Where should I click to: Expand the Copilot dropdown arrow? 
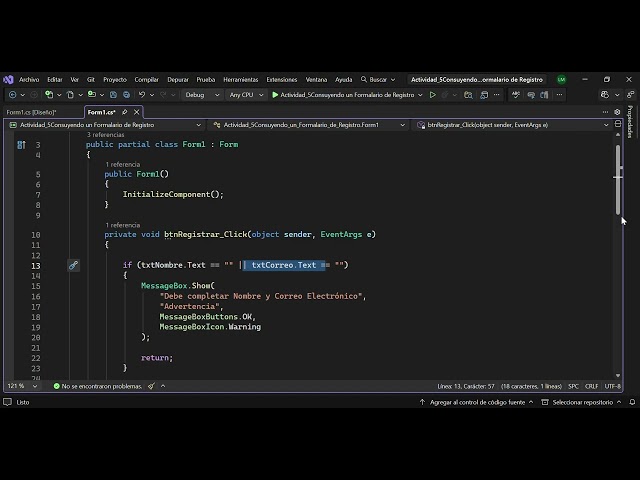617,95
